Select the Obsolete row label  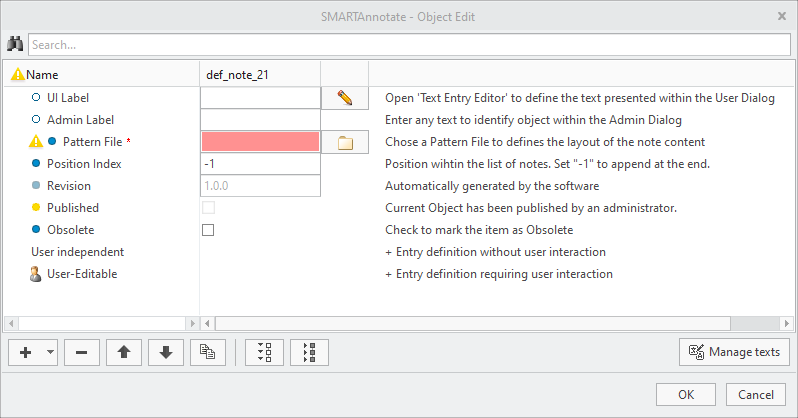(70, 230)
